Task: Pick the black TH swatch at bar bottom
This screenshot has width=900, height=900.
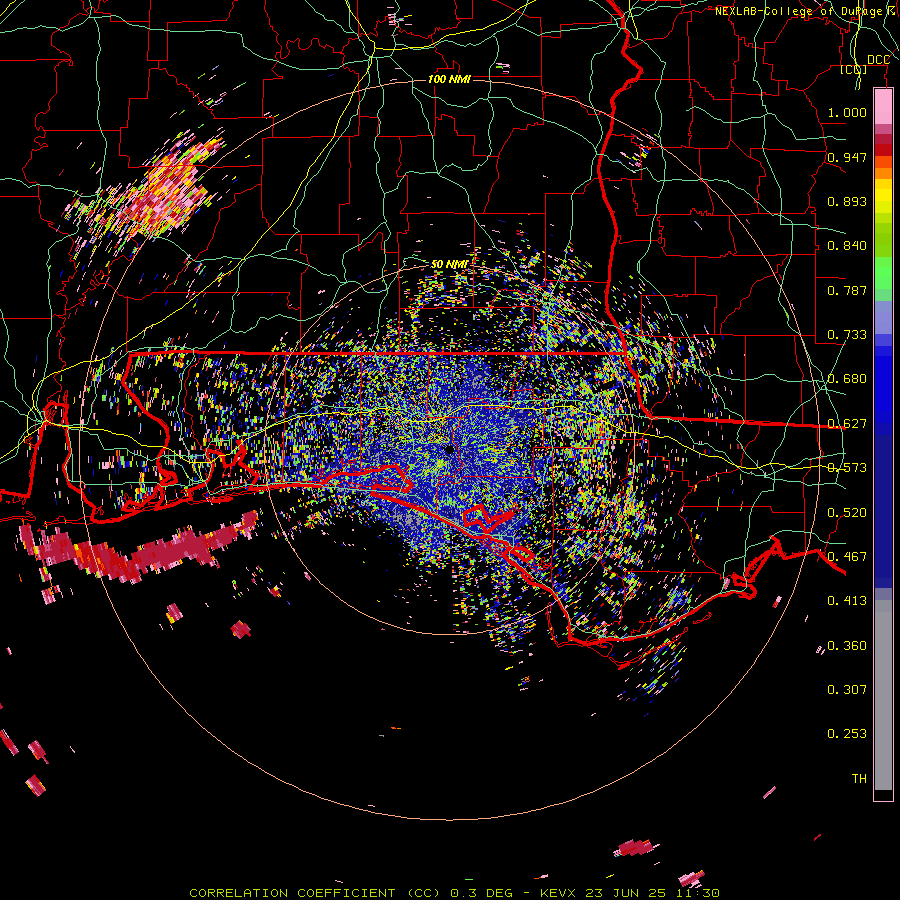Action: pos(883,794)
